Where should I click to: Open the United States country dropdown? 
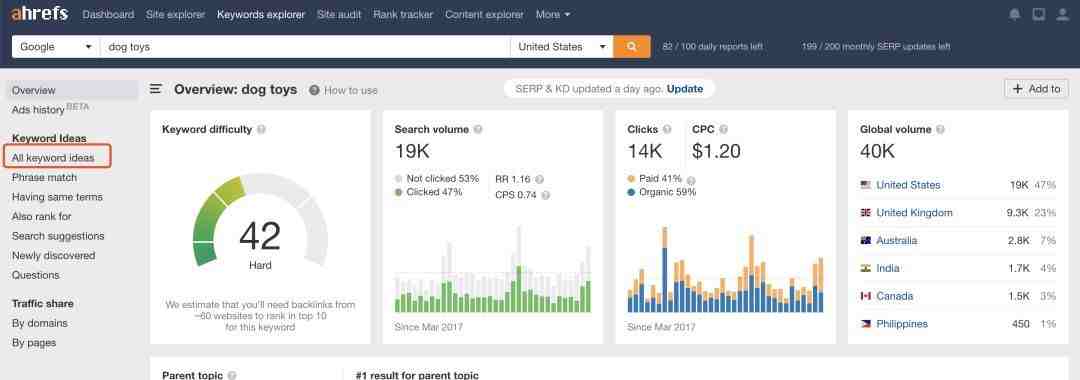pyautogui.click(x=561, y=47)
